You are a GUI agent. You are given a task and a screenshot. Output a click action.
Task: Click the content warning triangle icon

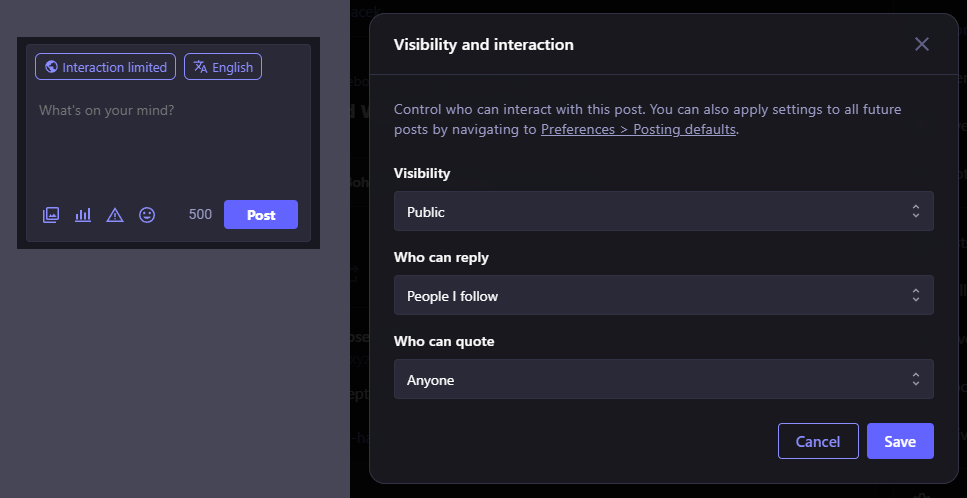[x=115, y=215]
